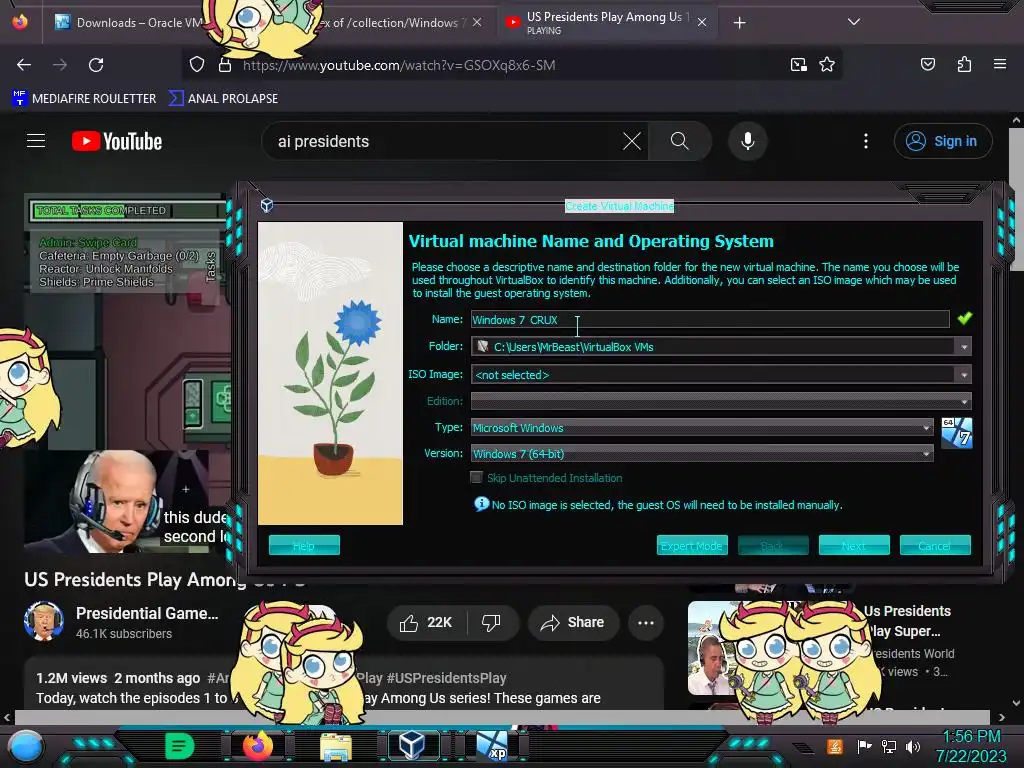Click the page vertical scrollbar
Image resolution: width=1024 pixels, height=768 pixels.
pyautogui.click(x=1016, y=199)
